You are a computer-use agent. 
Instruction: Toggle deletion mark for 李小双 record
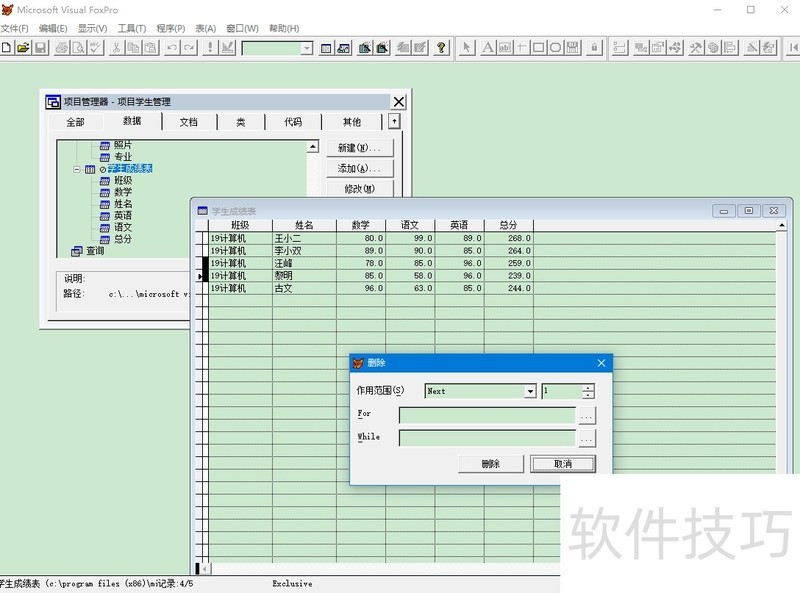[206, 251]
